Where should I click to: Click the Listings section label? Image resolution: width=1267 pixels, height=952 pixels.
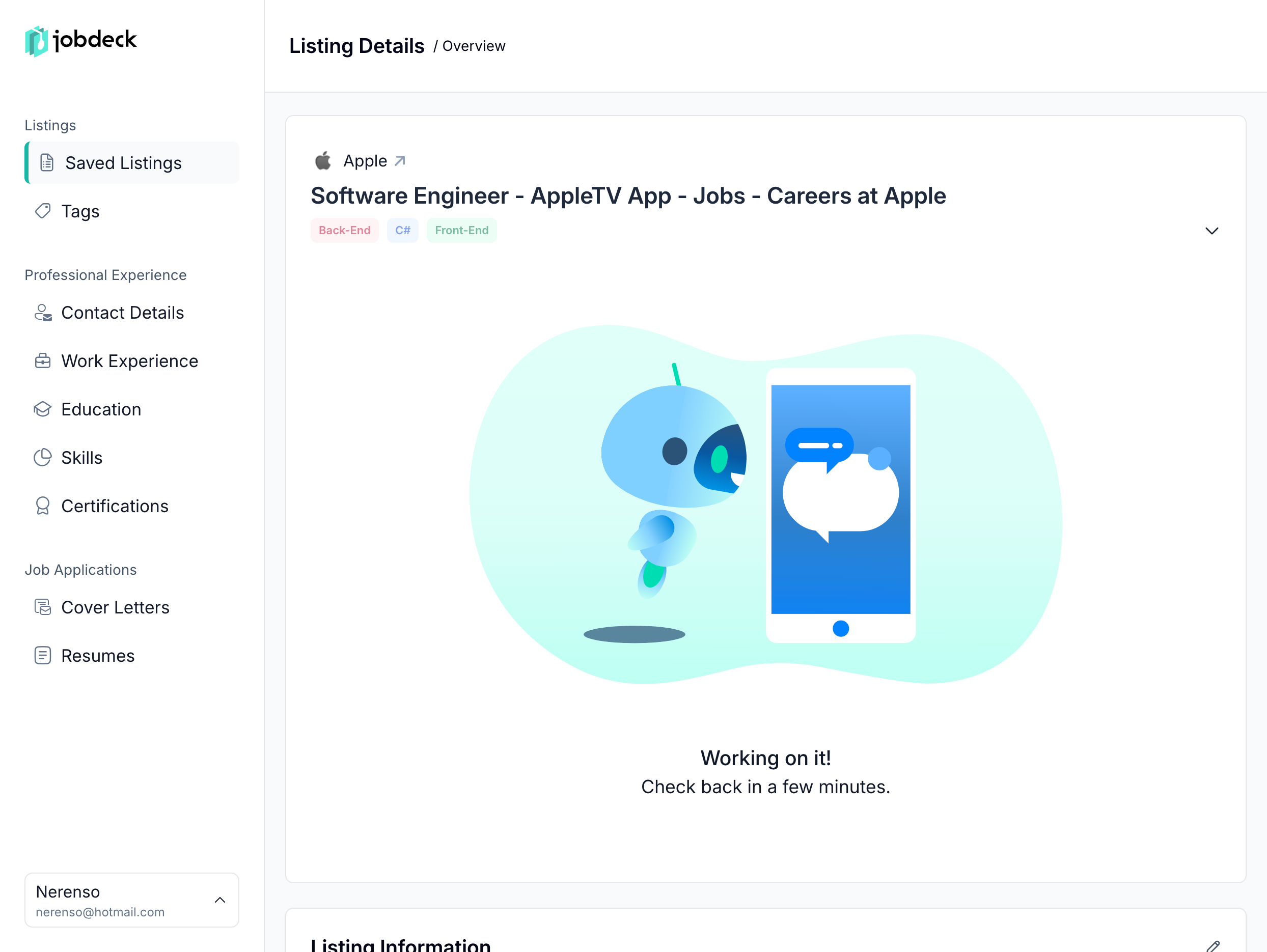(x=50, y=125)
